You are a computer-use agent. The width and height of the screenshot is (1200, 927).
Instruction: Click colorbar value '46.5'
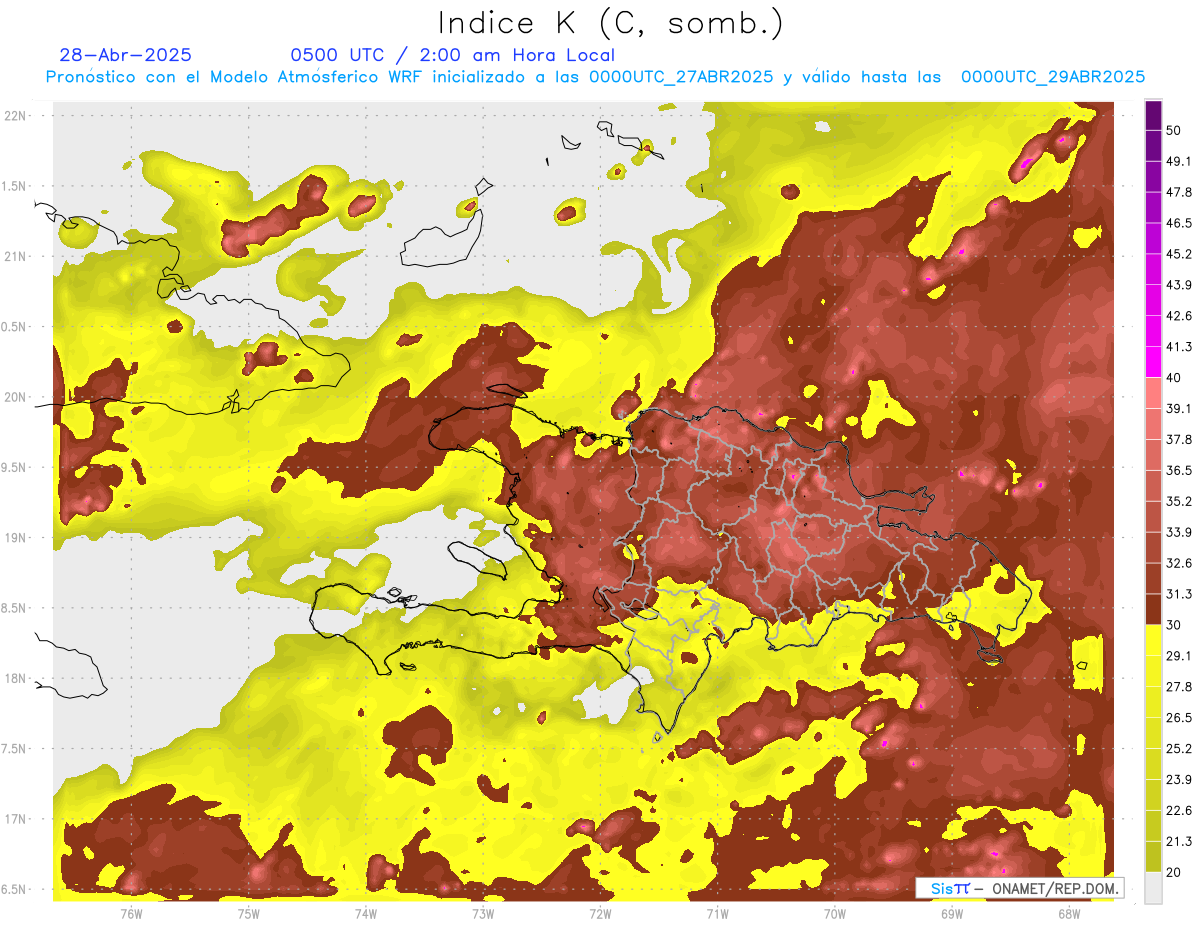[1179, 224]
